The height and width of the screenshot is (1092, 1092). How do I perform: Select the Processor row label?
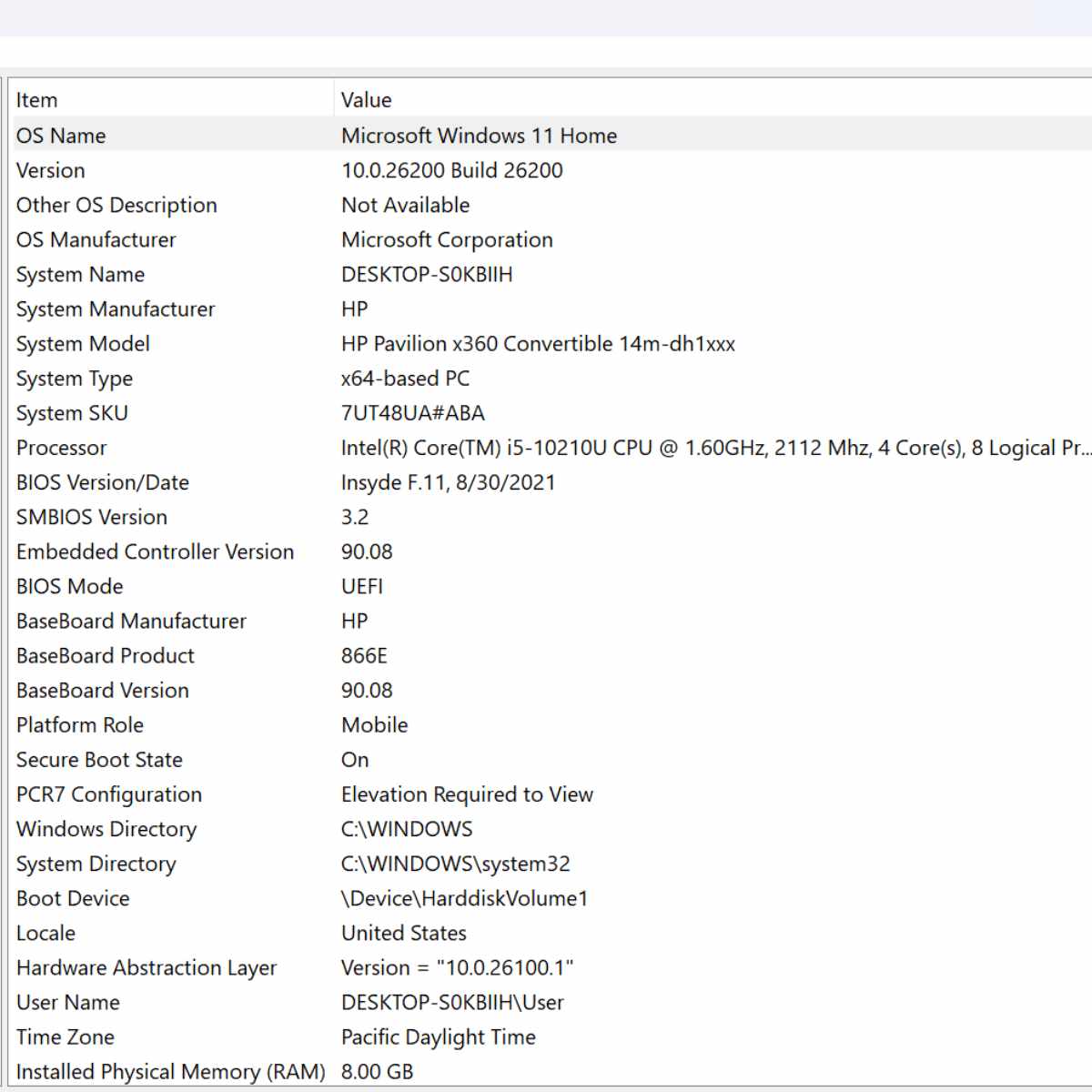pyautogui.click(x=61, y=448)
